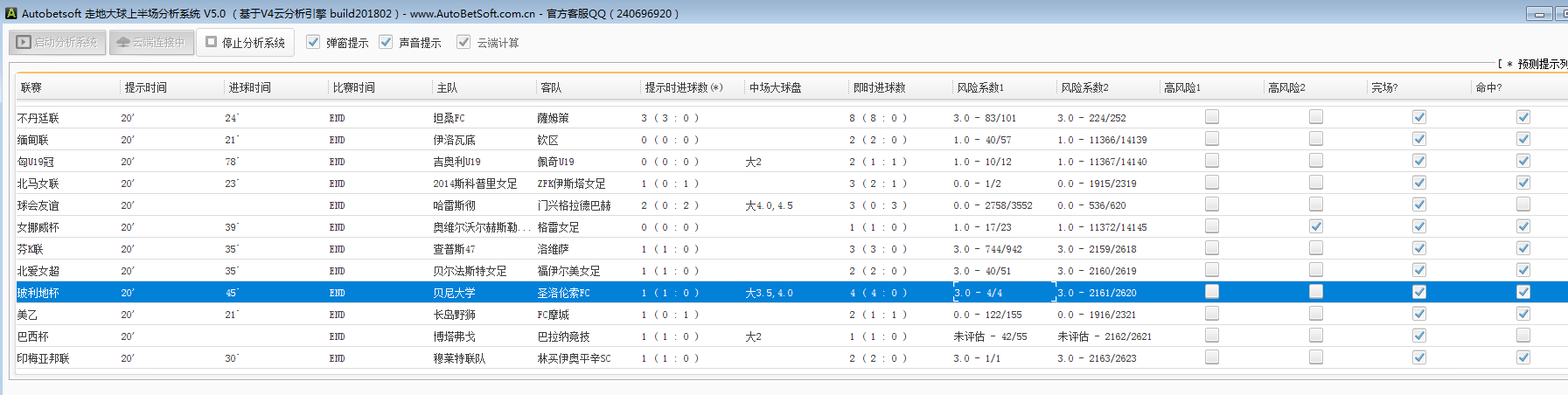This screenshot has width=1568, height=395.
Task: Uncheck 完场? box in highlighted 玻利地杯 row
Action: pos(1419,292)
